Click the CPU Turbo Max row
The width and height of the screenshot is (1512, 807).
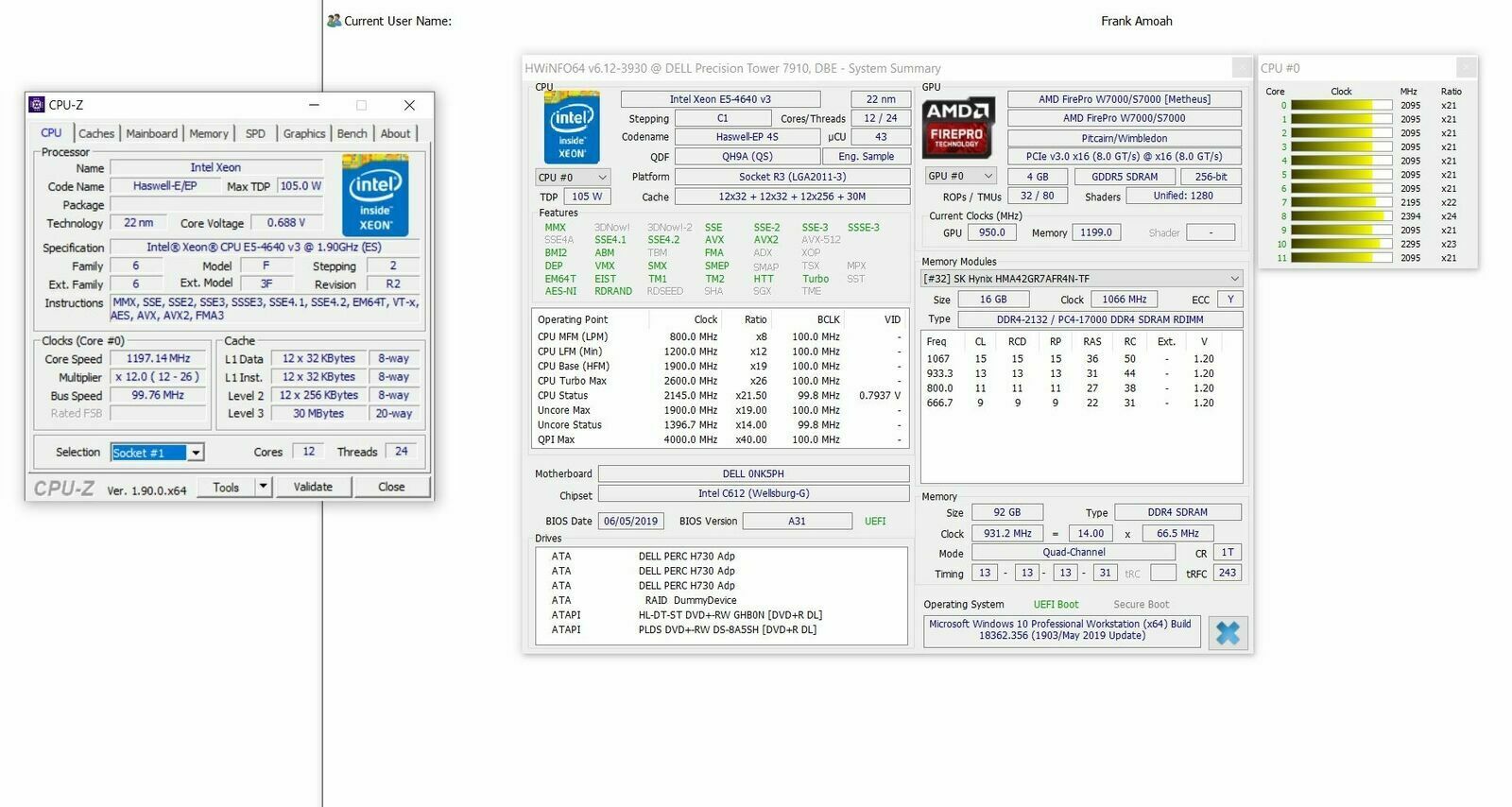coord(720,381)
